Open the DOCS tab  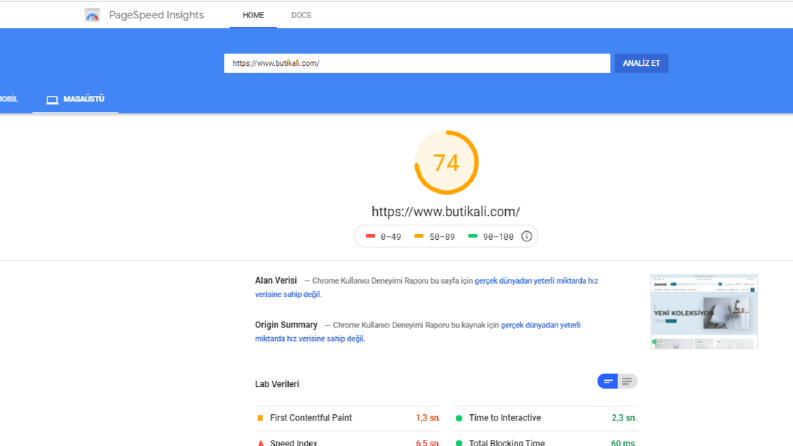click(x=301, y=15)
